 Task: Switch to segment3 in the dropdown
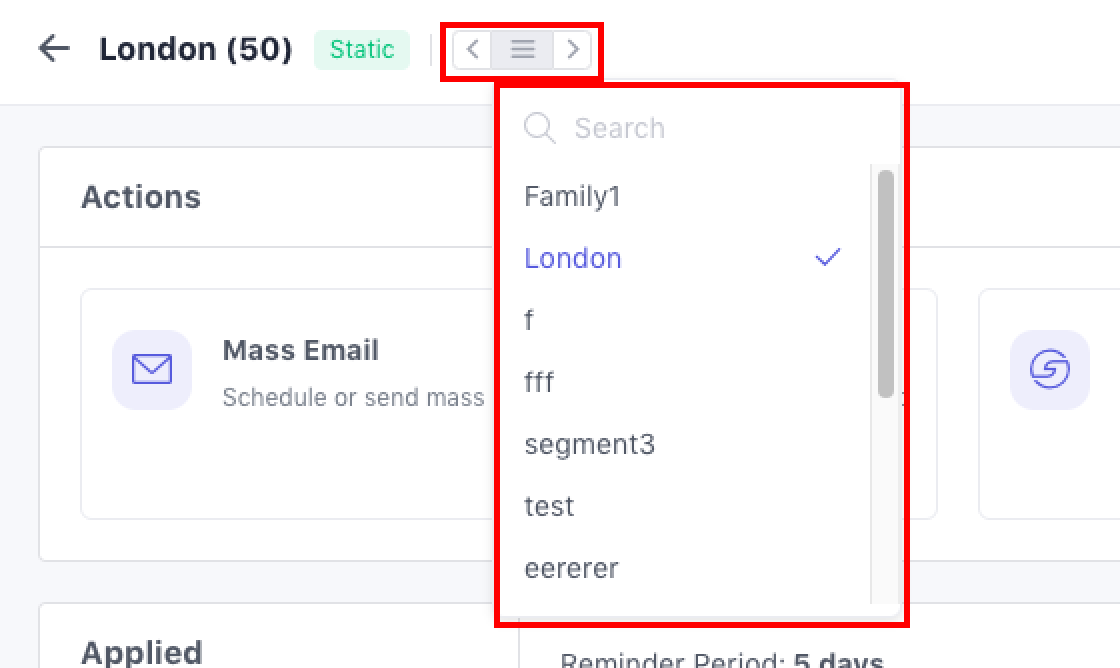point(590,444)
